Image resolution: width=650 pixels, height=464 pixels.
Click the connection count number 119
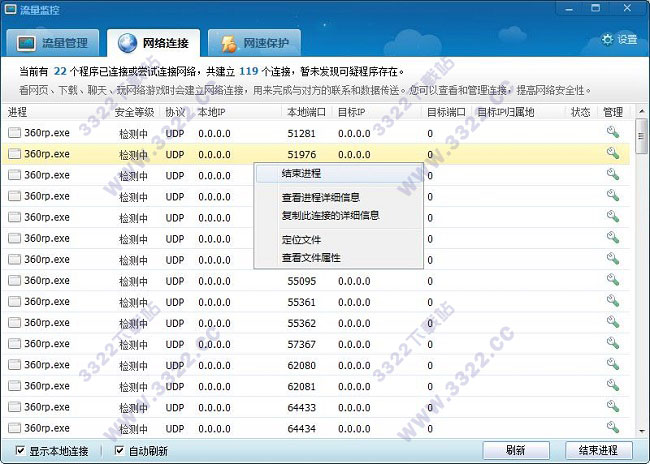(249, 71)
